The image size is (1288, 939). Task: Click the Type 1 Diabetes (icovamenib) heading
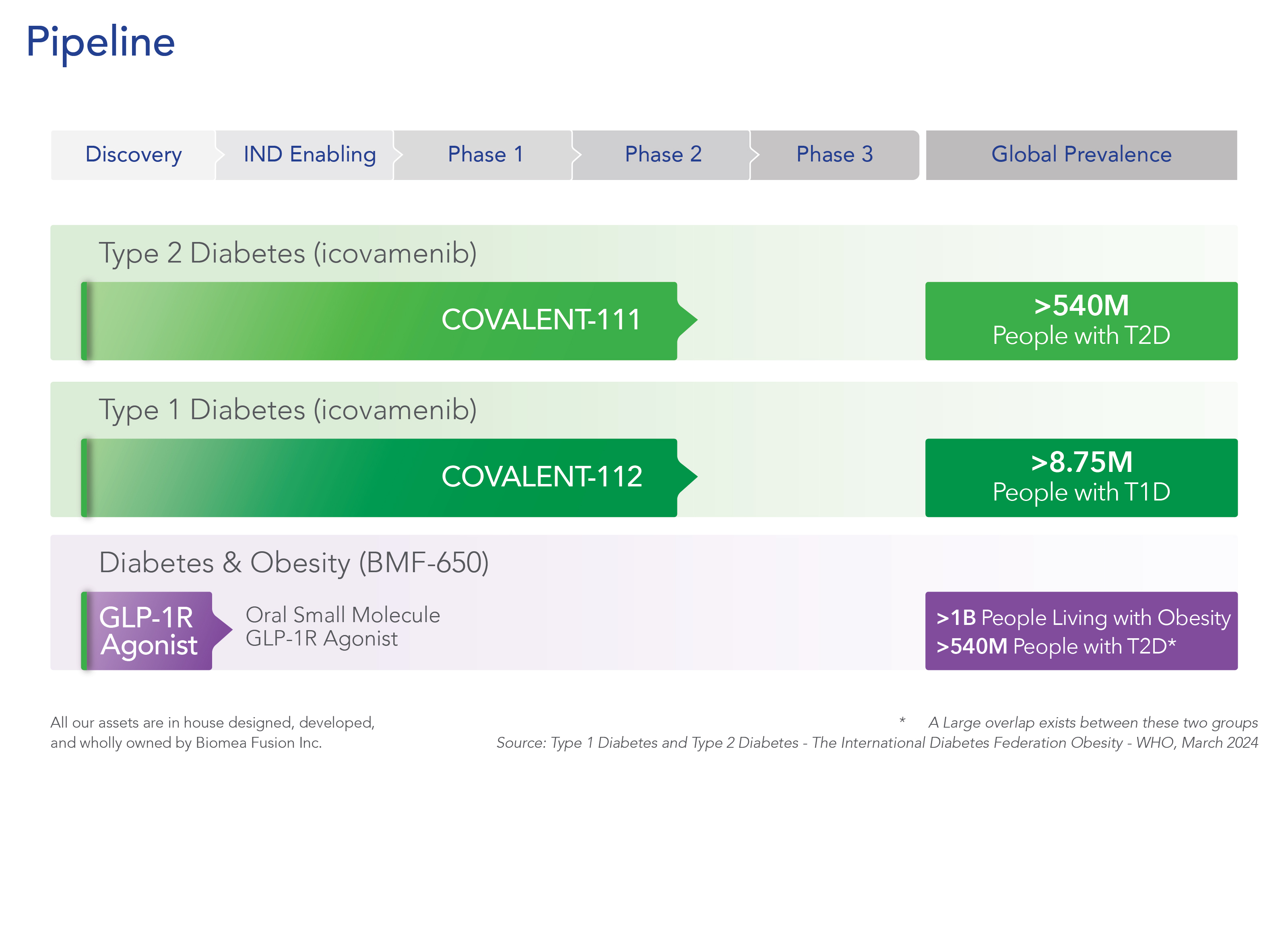tap(287, 410)
